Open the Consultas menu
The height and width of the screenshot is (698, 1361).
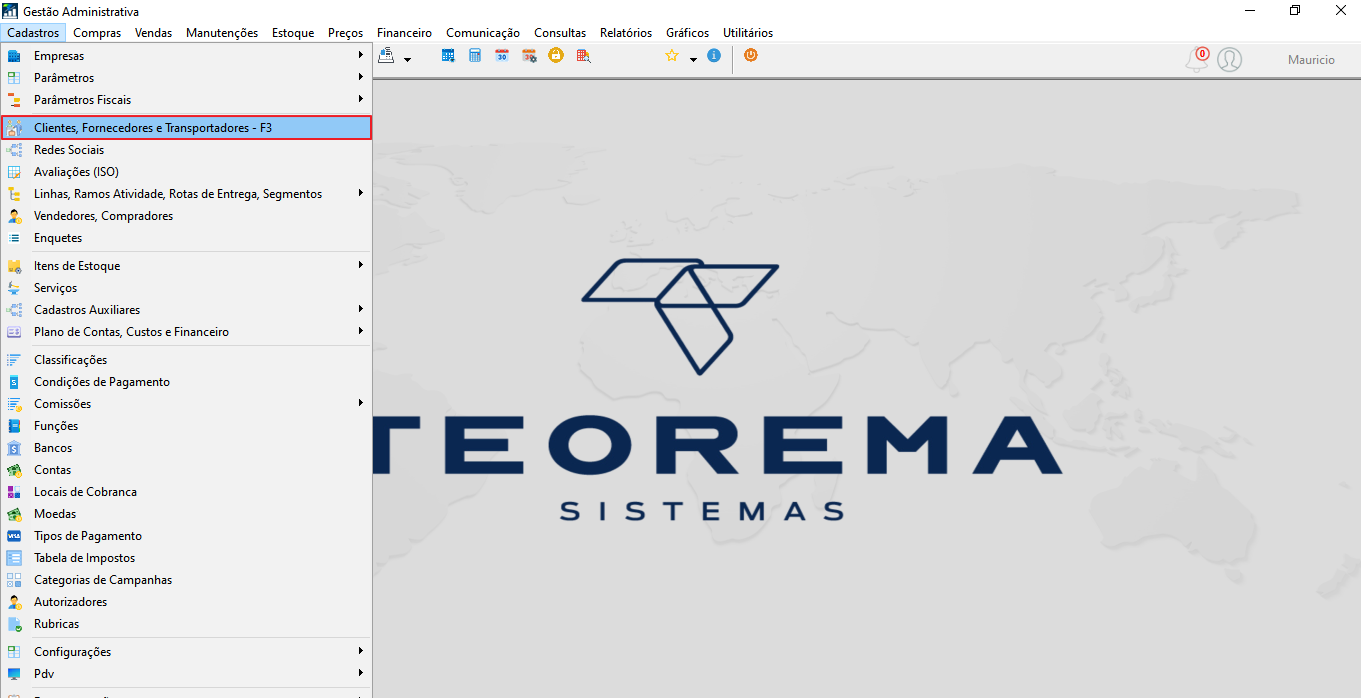[x=560, y=33]
